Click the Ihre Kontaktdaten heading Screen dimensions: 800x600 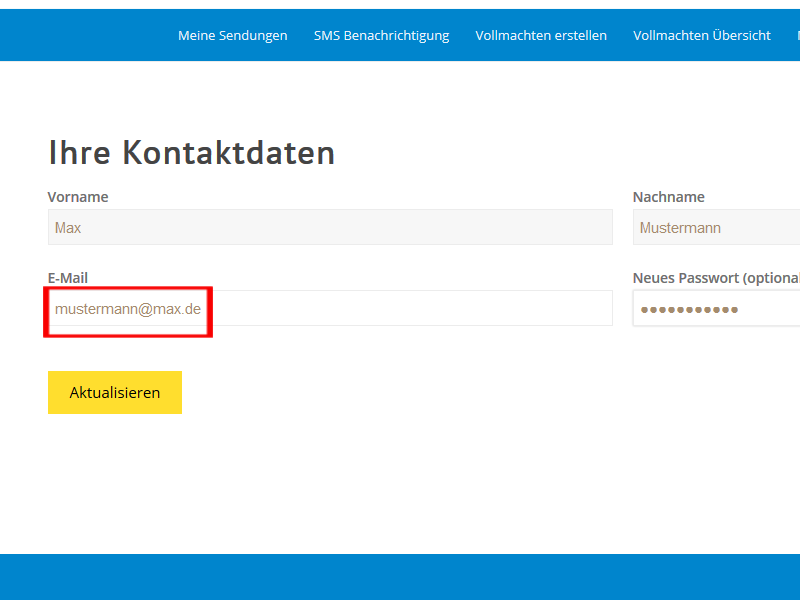191,153
